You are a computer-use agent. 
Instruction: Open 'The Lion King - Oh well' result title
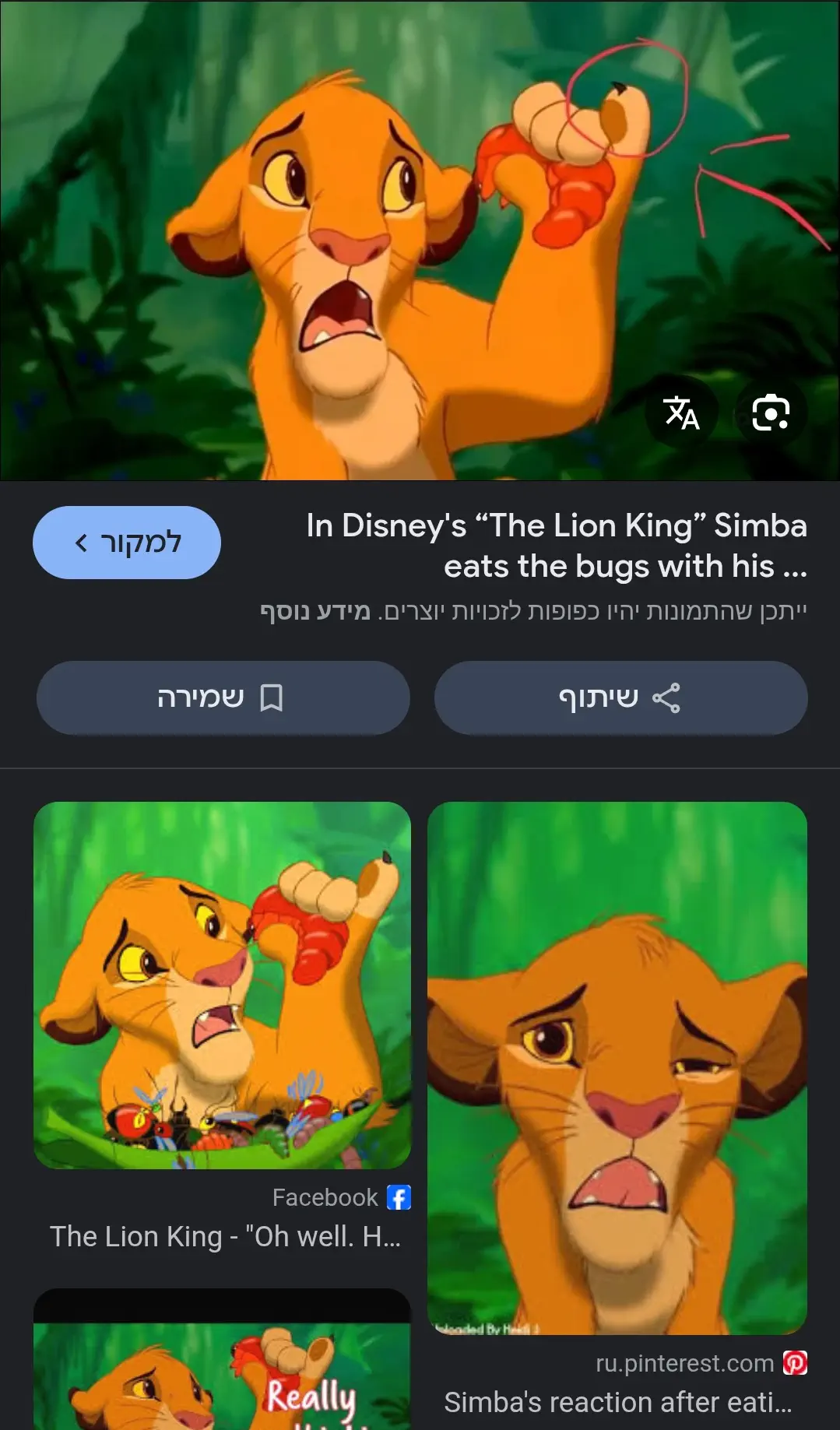(226, 1236)
